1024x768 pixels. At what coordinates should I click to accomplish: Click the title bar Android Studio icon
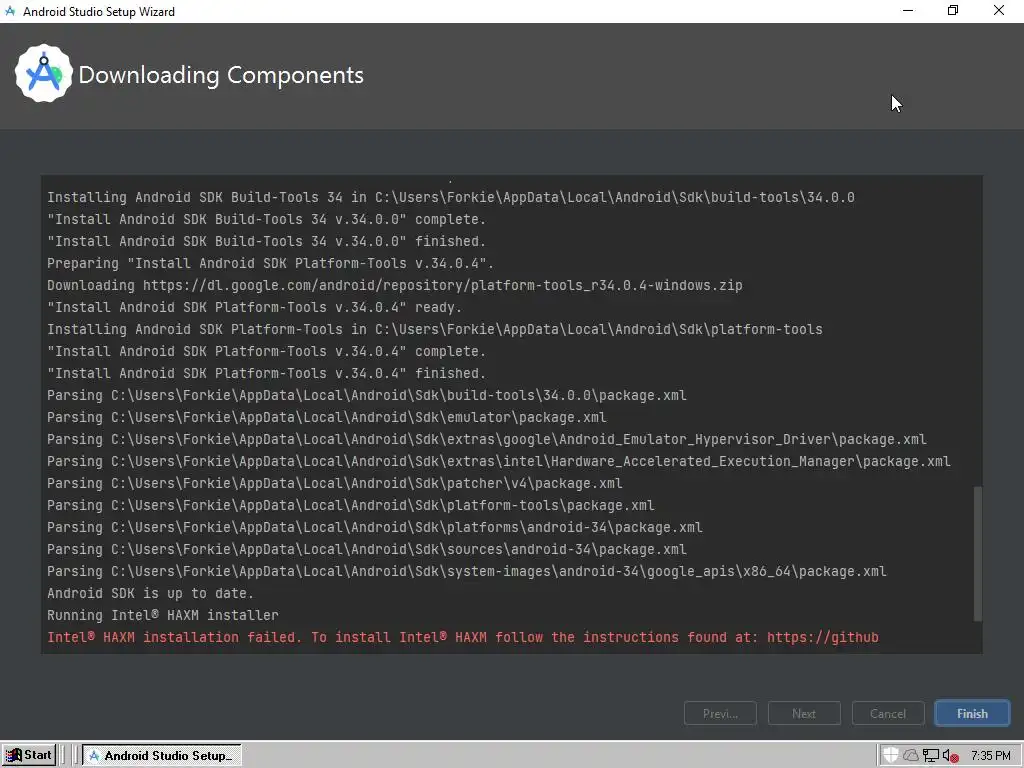[x=10, y=11]
